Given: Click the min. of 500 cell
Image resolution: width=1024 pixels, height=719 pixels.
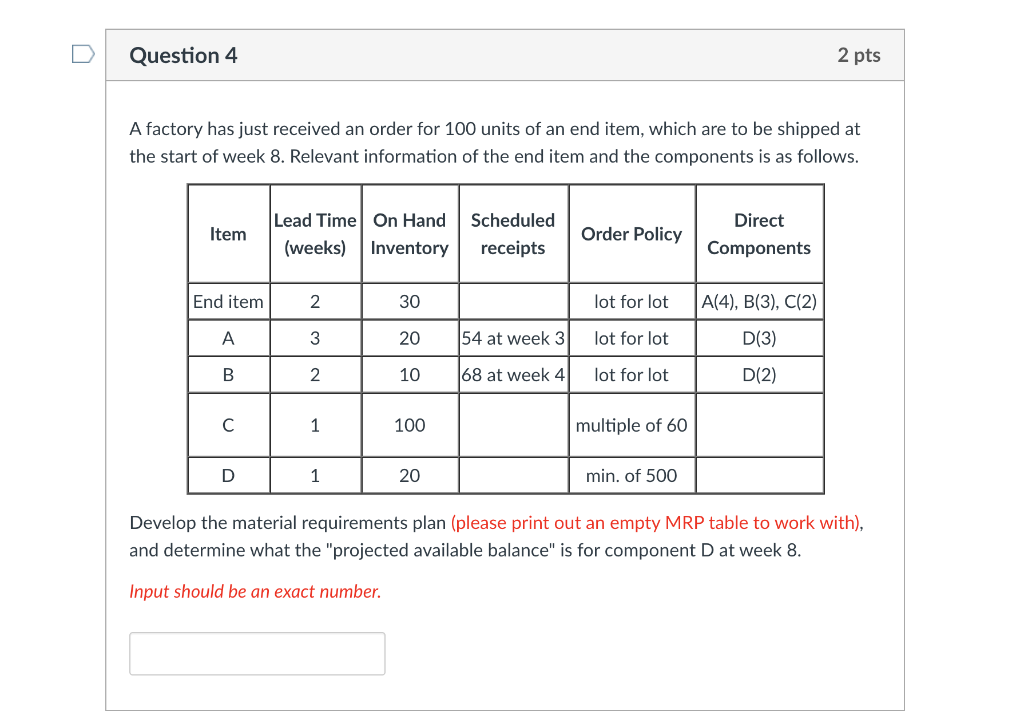Looking at the screenshot, I should 632,475.
